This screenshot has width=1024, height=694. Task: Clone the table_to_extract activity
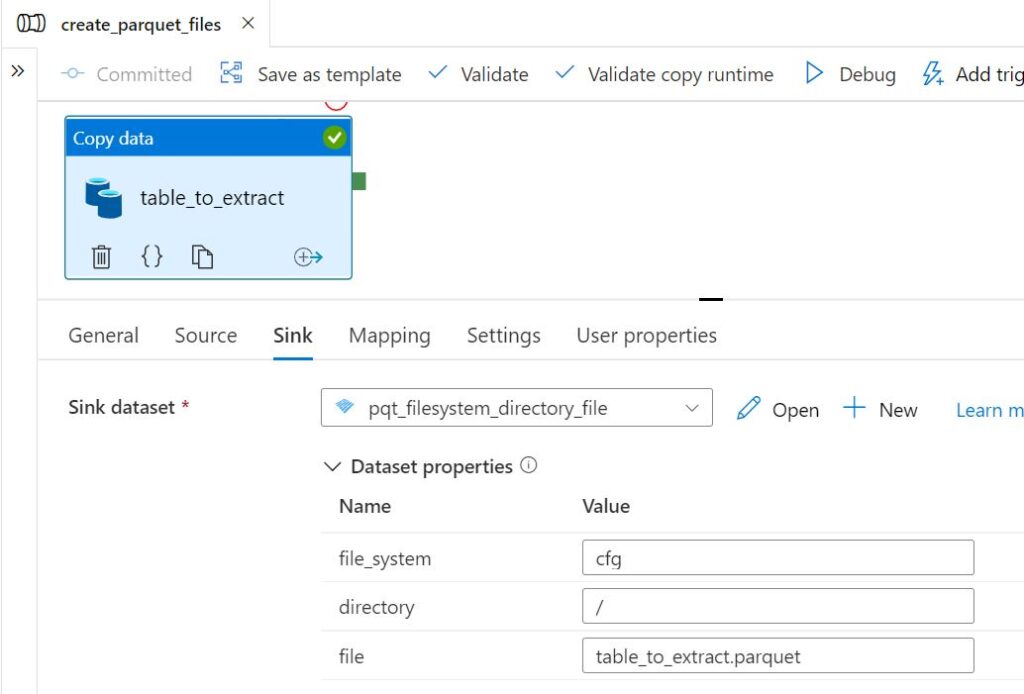(203, 257)
